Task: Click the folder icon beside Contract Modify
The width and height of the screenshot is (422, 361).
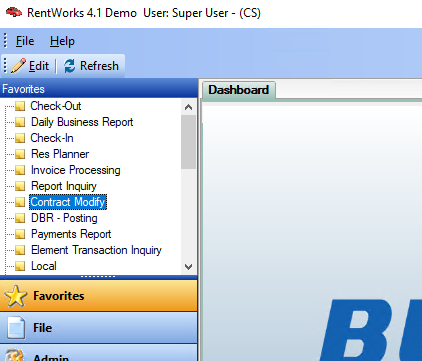Action: pyautogui.click(x=20, y=202)
